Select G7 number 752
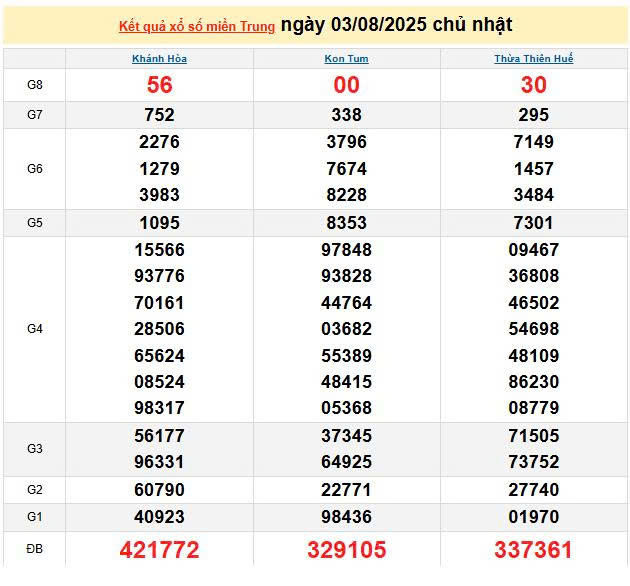Screen dimensions: 630x586 [x=160, y=115]
